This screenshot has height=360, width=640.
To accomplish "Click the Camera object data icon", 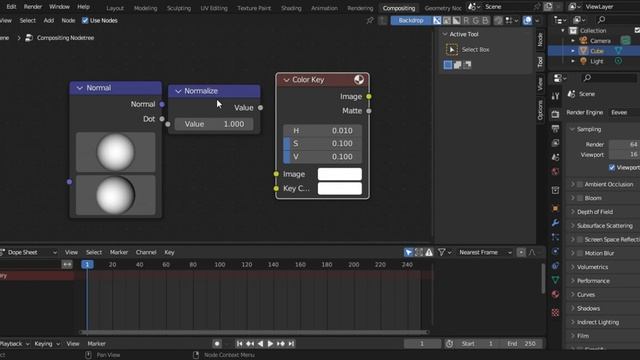I will click(x=625, y=40).
